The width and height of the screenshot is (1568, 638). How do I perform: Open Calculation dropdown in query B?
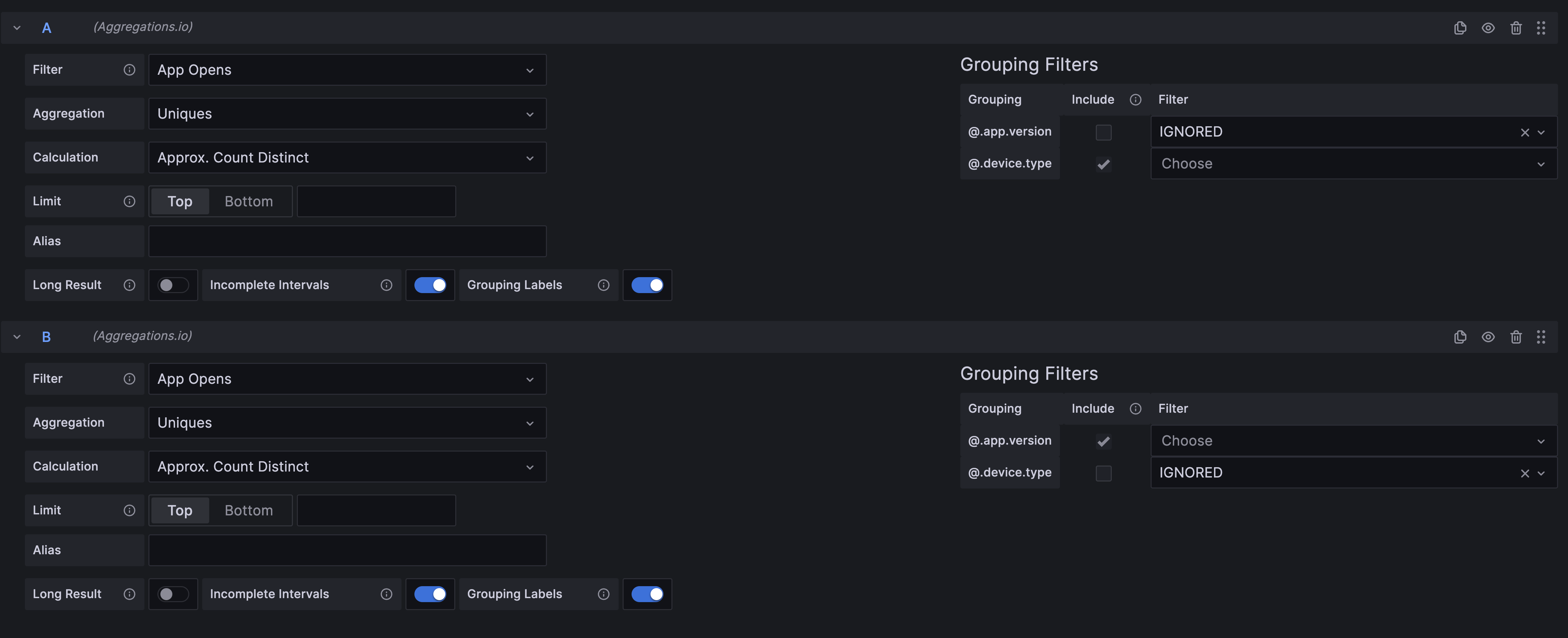click(347, 467)
